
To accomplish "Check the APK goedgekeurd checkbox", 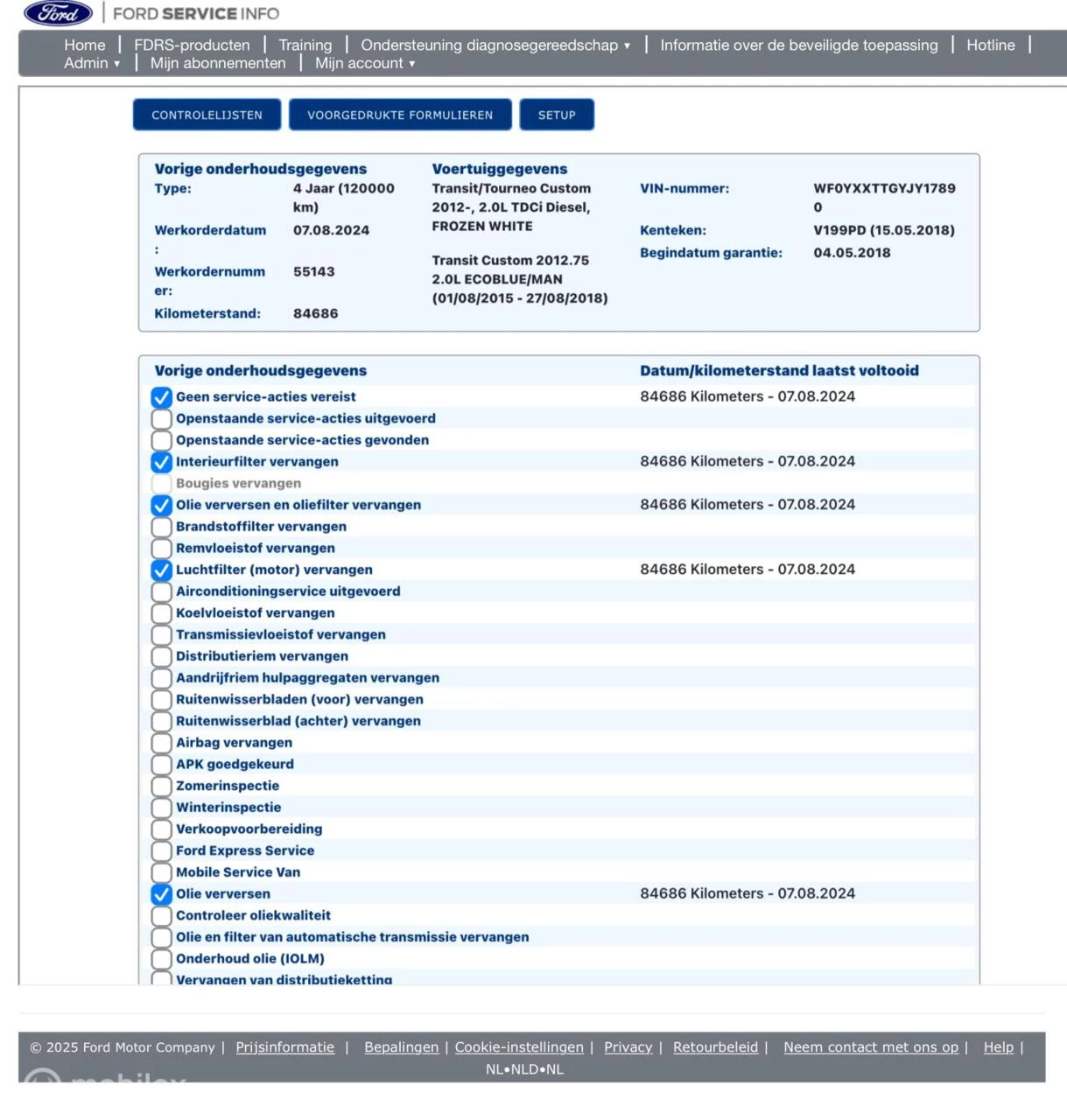I will pos(161,764).
